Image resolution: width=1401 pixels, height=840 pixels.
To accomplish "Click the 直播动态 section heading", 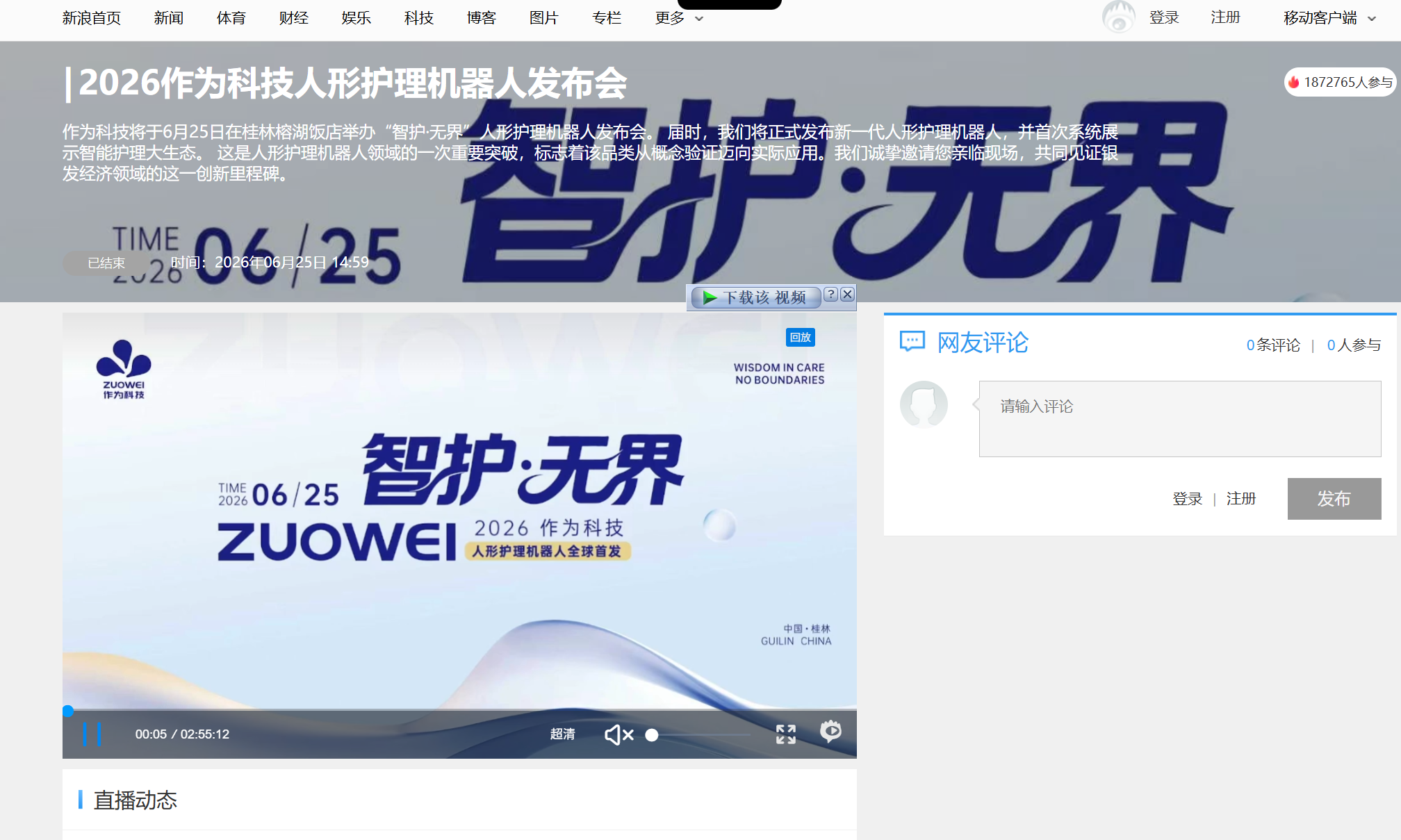I will [136, 800].
